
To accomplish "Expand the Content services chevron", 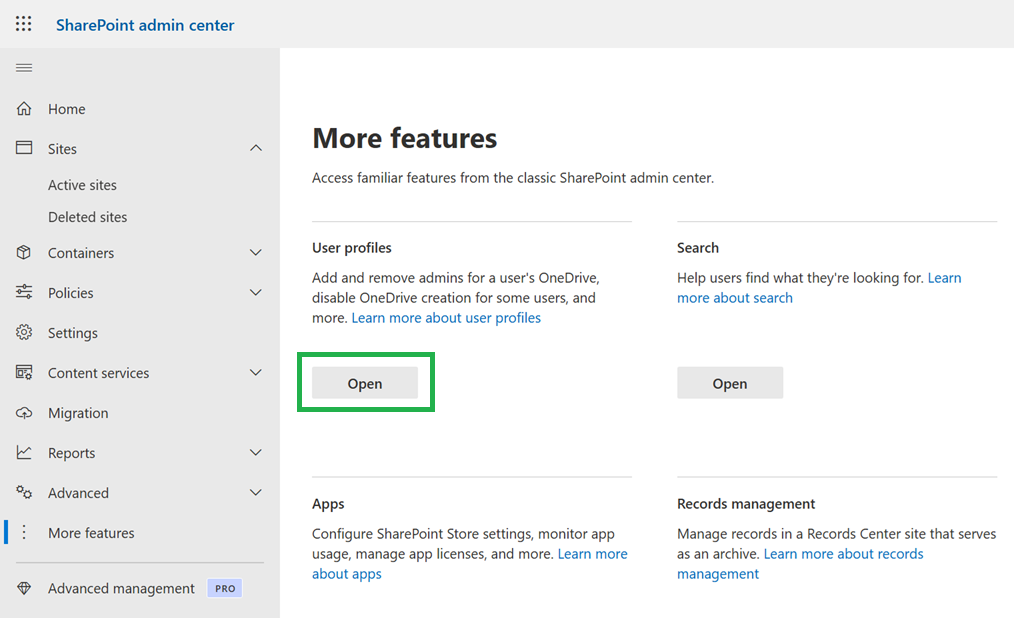I will 256,372.
